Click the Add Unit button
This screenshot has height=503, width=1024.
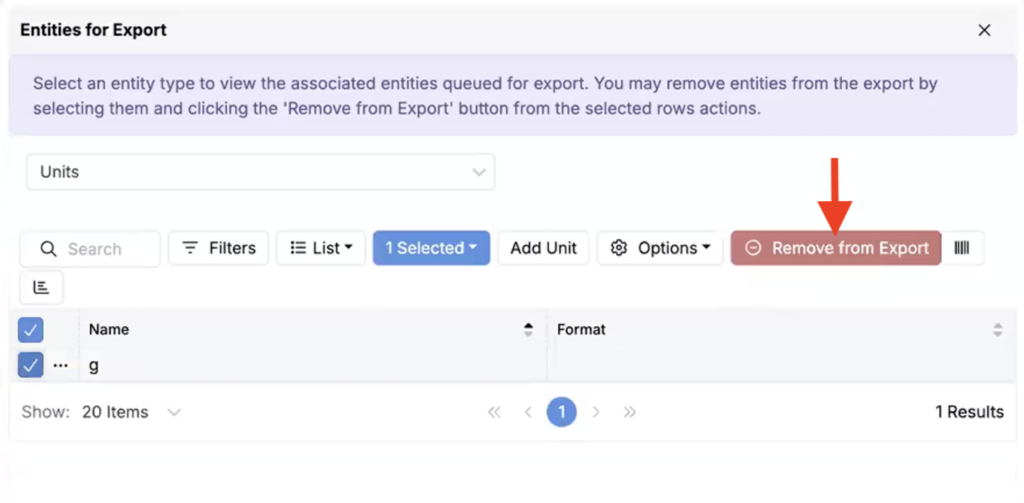point(543,248)
